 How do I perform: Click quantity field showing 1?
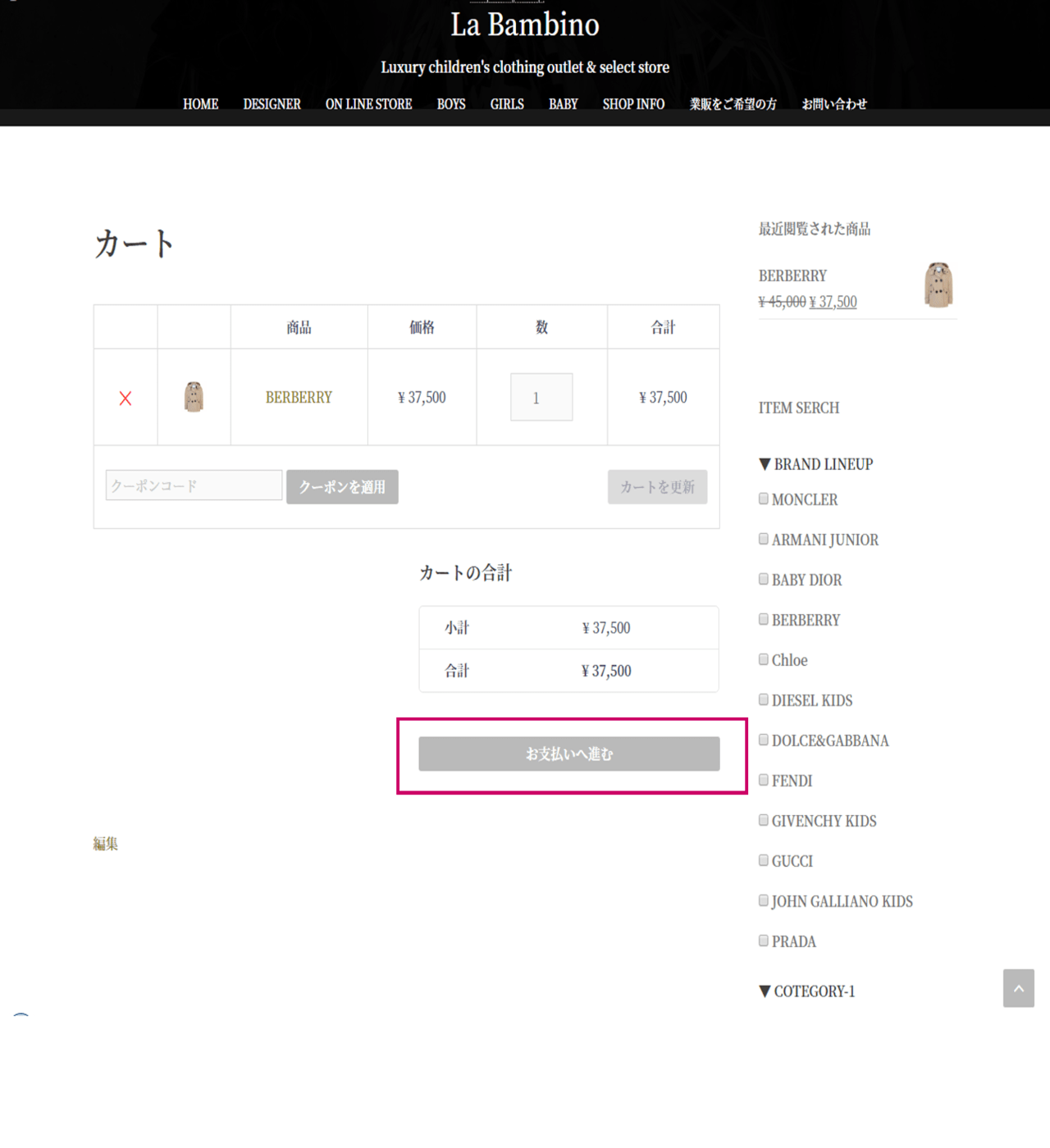(x=541, y=398)
